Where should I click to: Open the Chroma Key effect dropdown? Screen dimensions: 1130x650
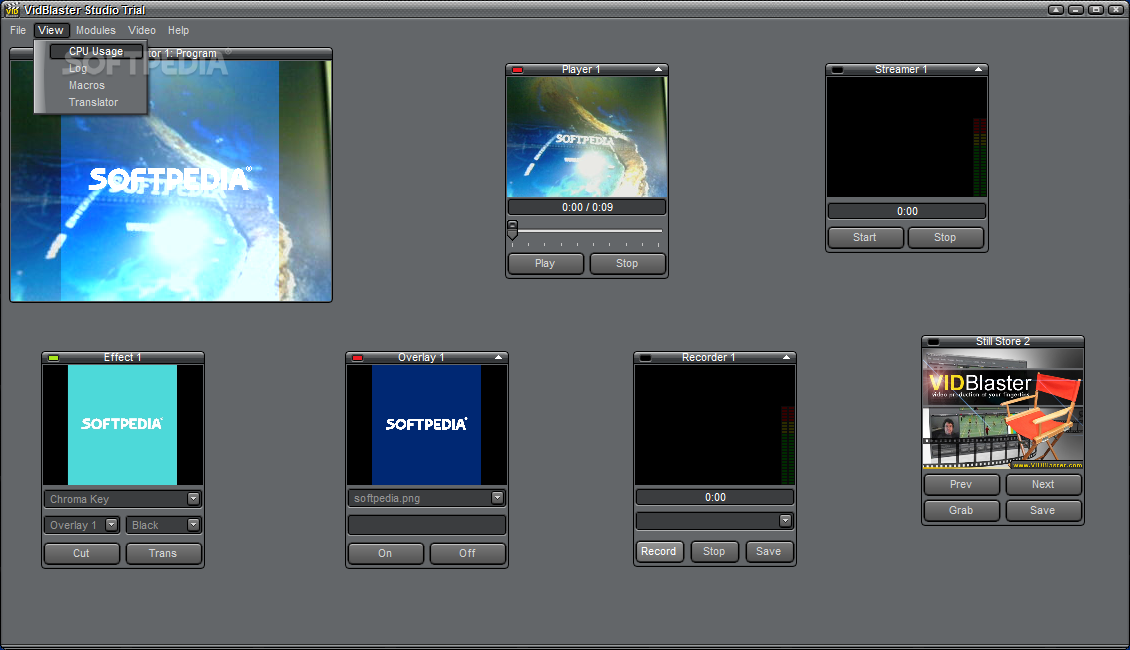193,499
